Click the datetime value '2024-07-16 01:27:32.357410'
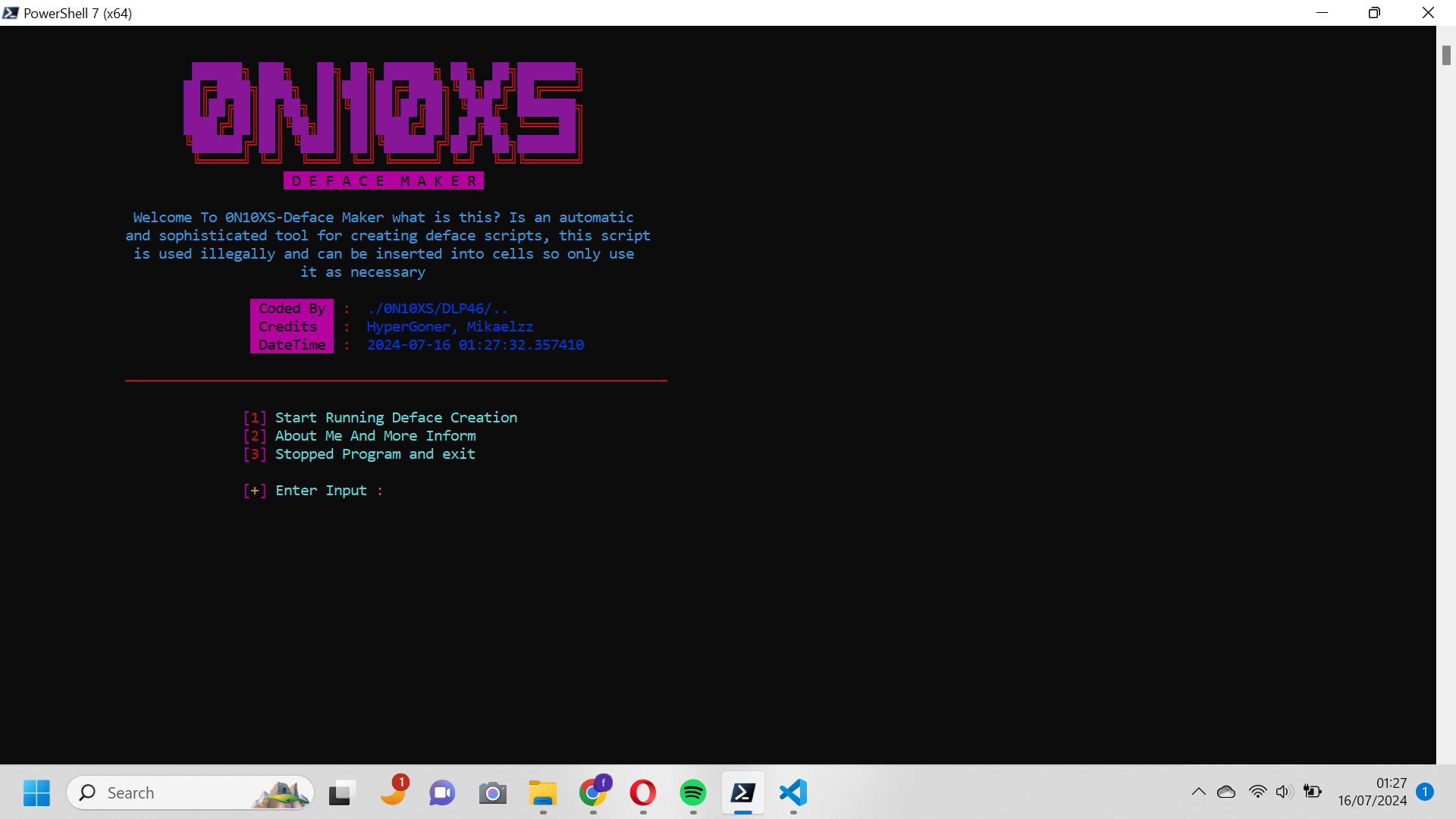Image resolution: width=1456 pixels, height=819 pixels. (475, 345)
